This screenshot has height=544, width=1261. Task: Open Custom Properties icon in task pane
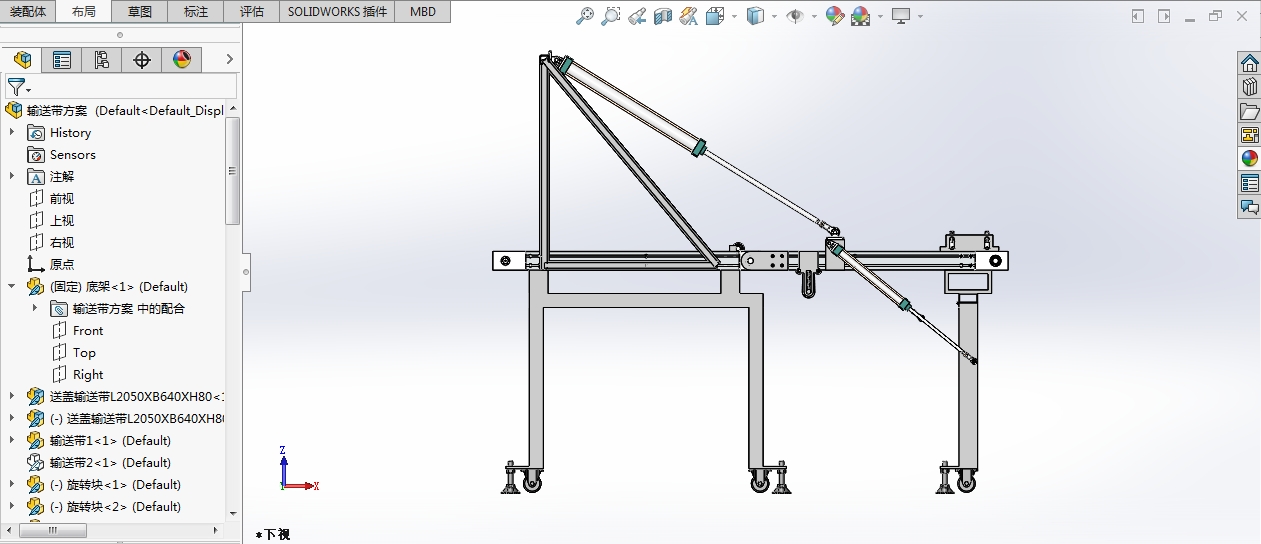1250,183
